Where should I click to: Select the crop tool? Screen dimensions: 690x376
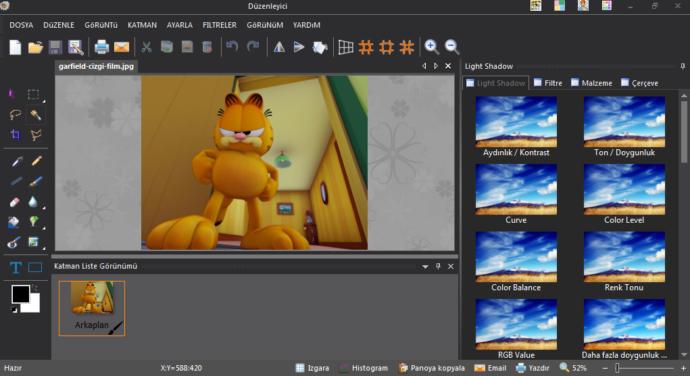coord(15,135)
